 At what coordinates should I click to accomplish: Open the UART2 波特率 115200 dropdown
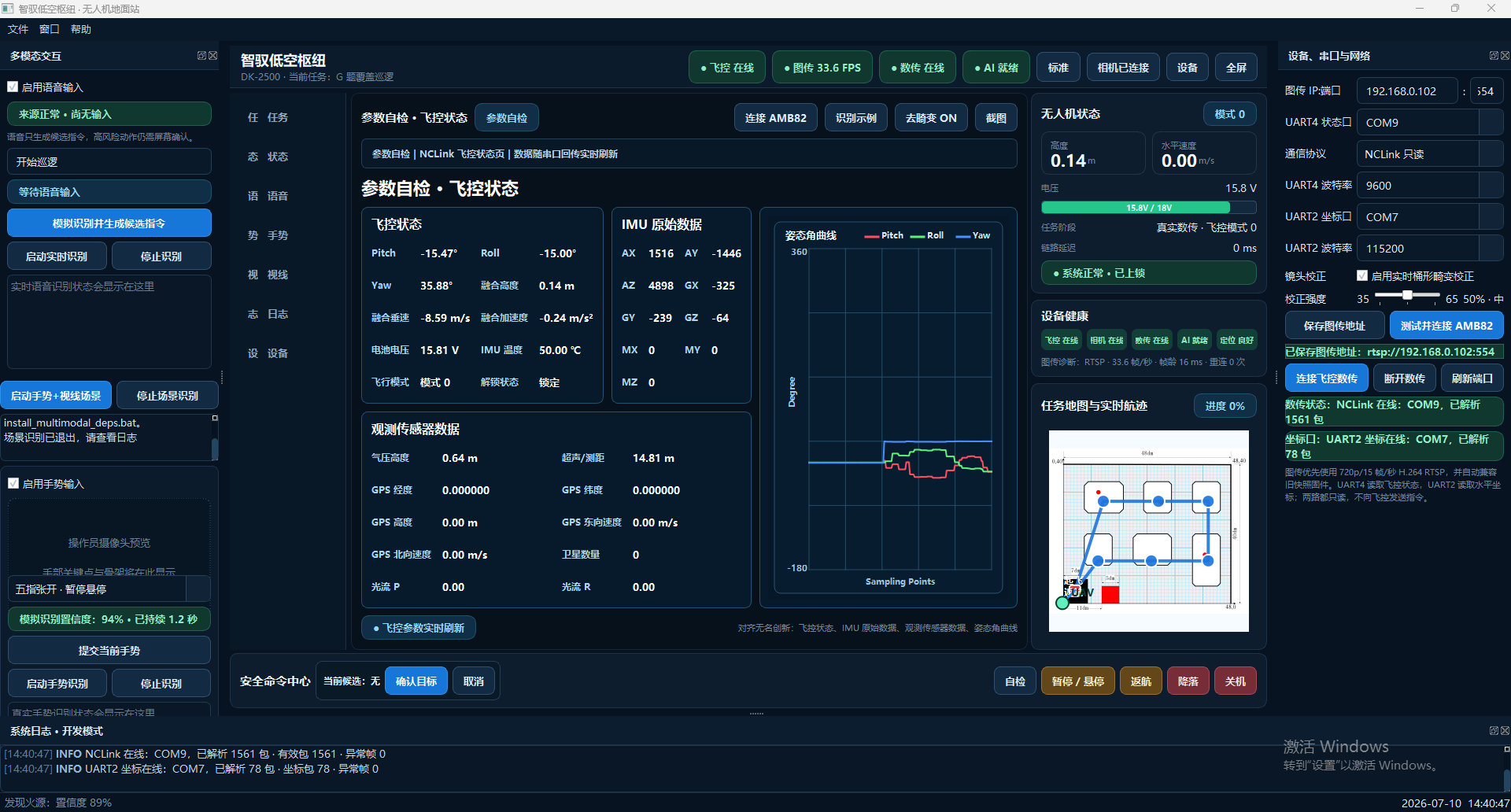click(x=1491, y=249)
